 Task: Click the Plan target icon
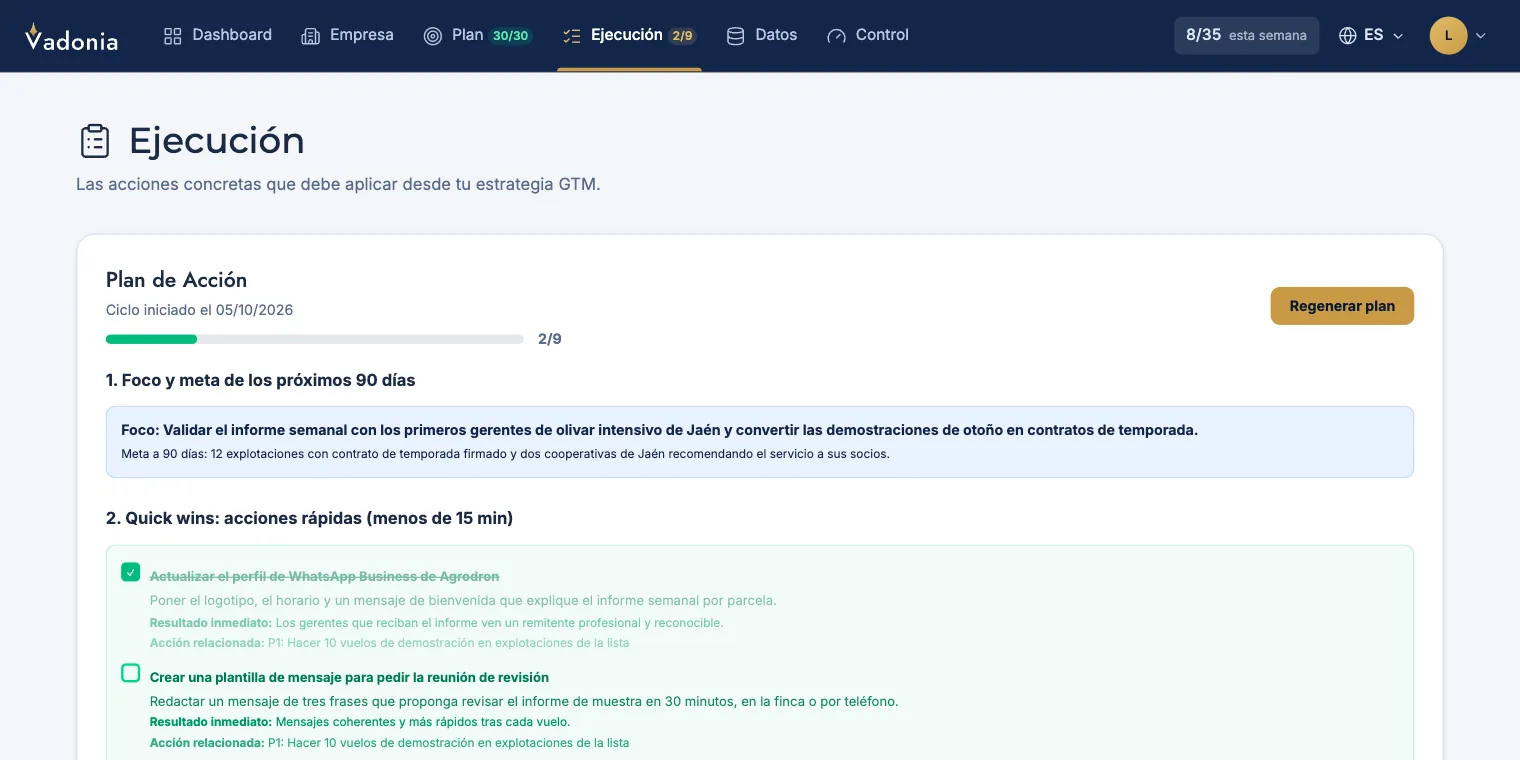432,36
